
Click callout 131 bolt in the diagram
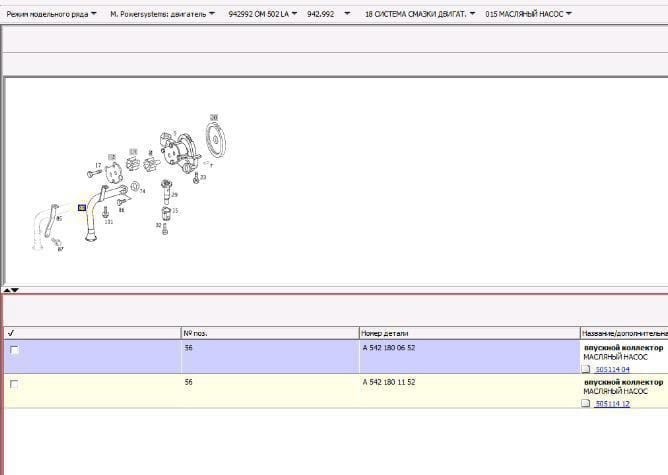tap(108, 221)
